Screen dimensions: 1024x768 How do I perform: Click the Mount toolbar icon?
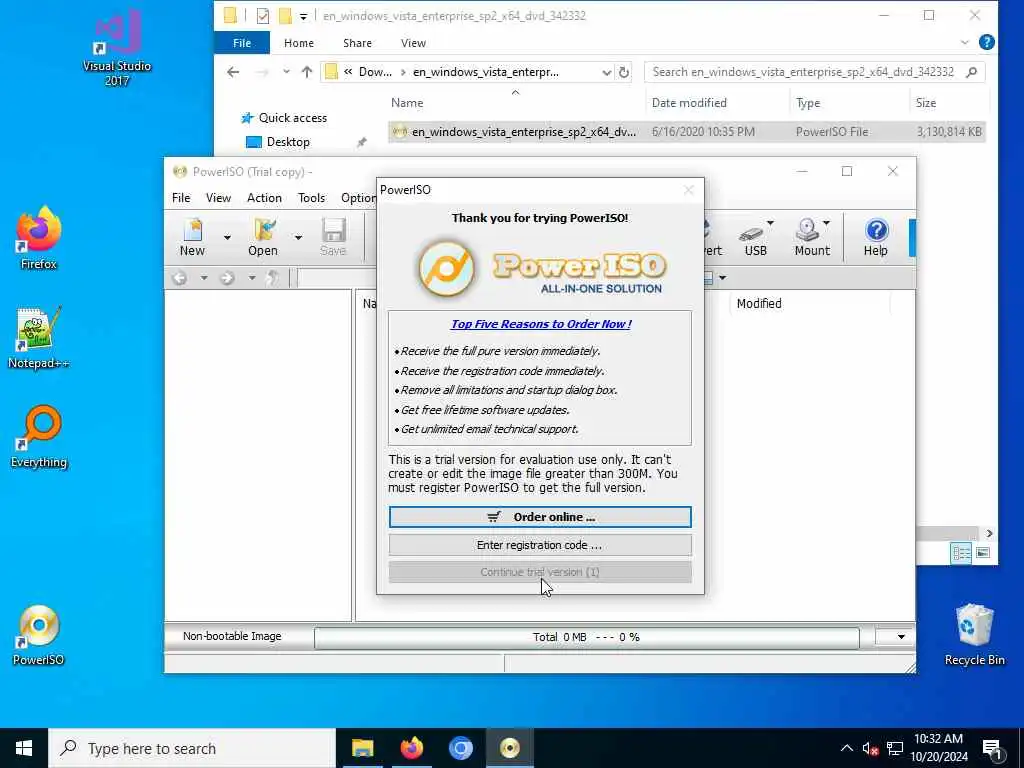pos(810,238)
